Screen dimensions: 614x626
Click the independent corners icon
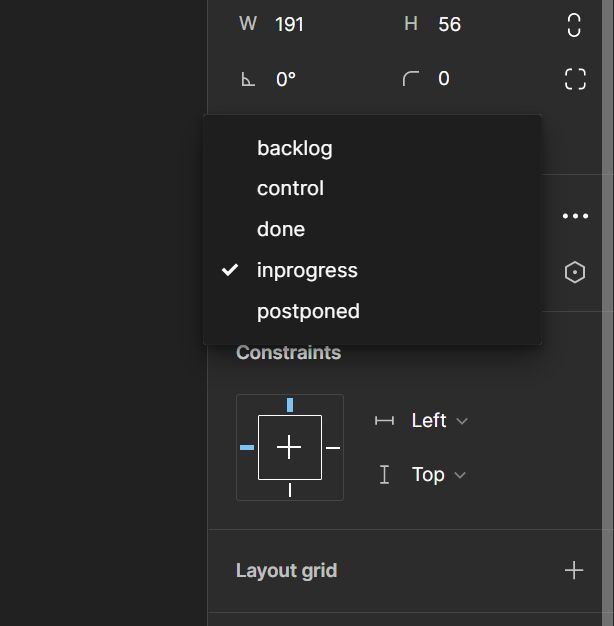point(575,79)
